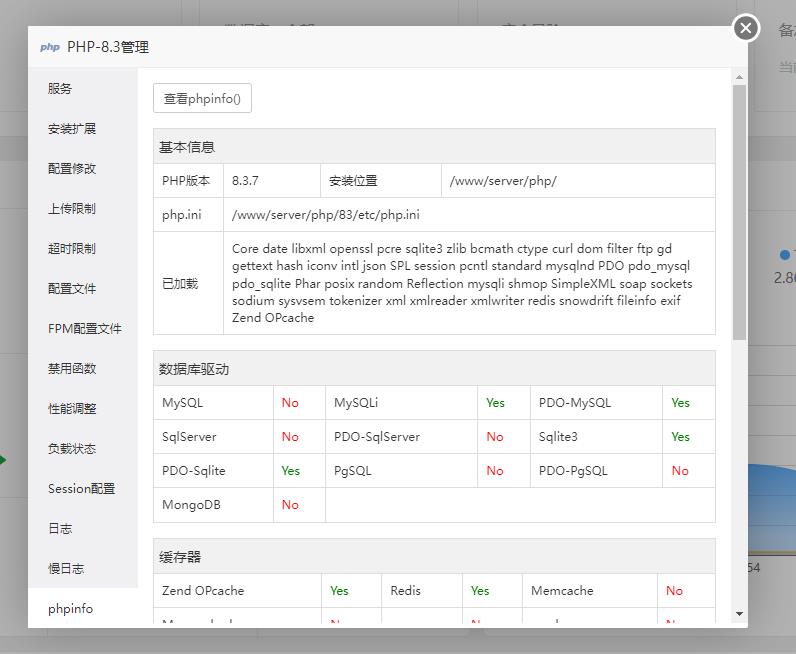Click MongoDB No status
This screenshot has width=796, height=654.
point(290,505)
